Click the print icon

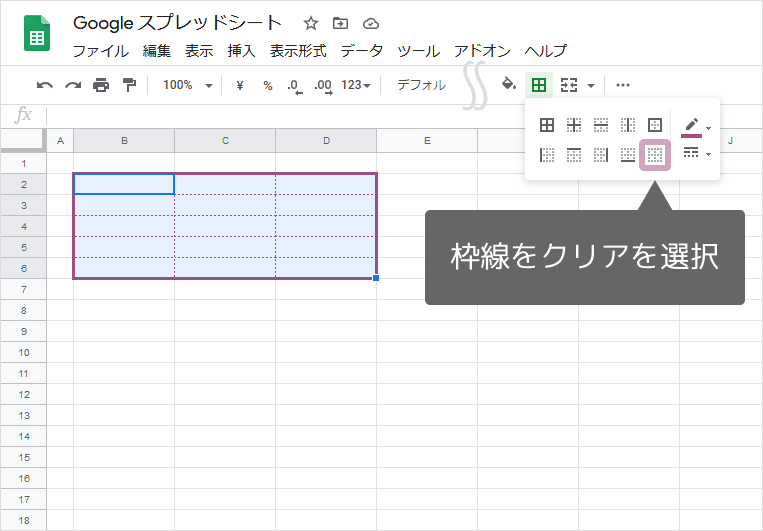click(101, 86)
